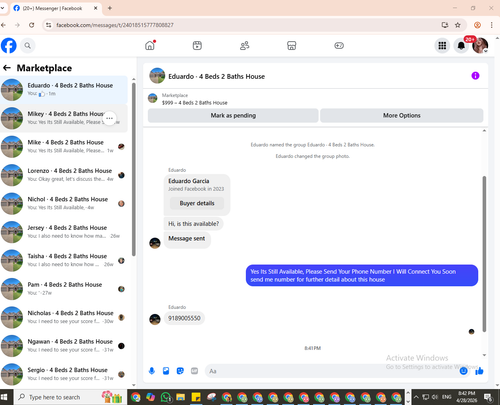Open Windows Start menu
Viewport: 500px width, 405px height.
tap(4, 397)
